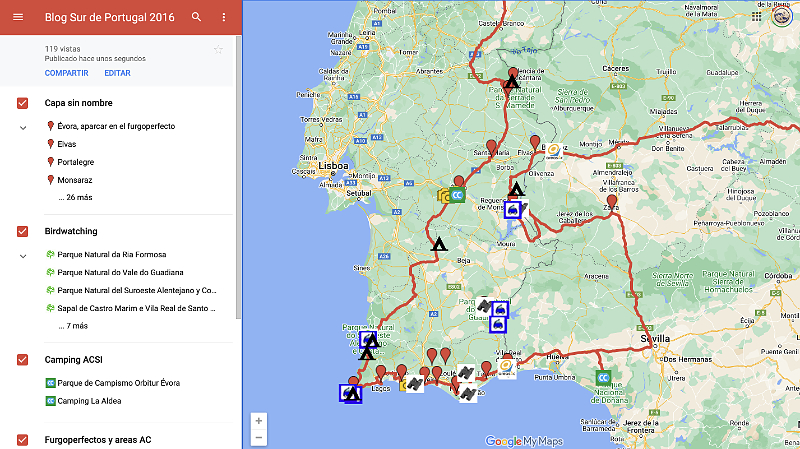Collapse Birdwatching item list

tap(23, 256)
